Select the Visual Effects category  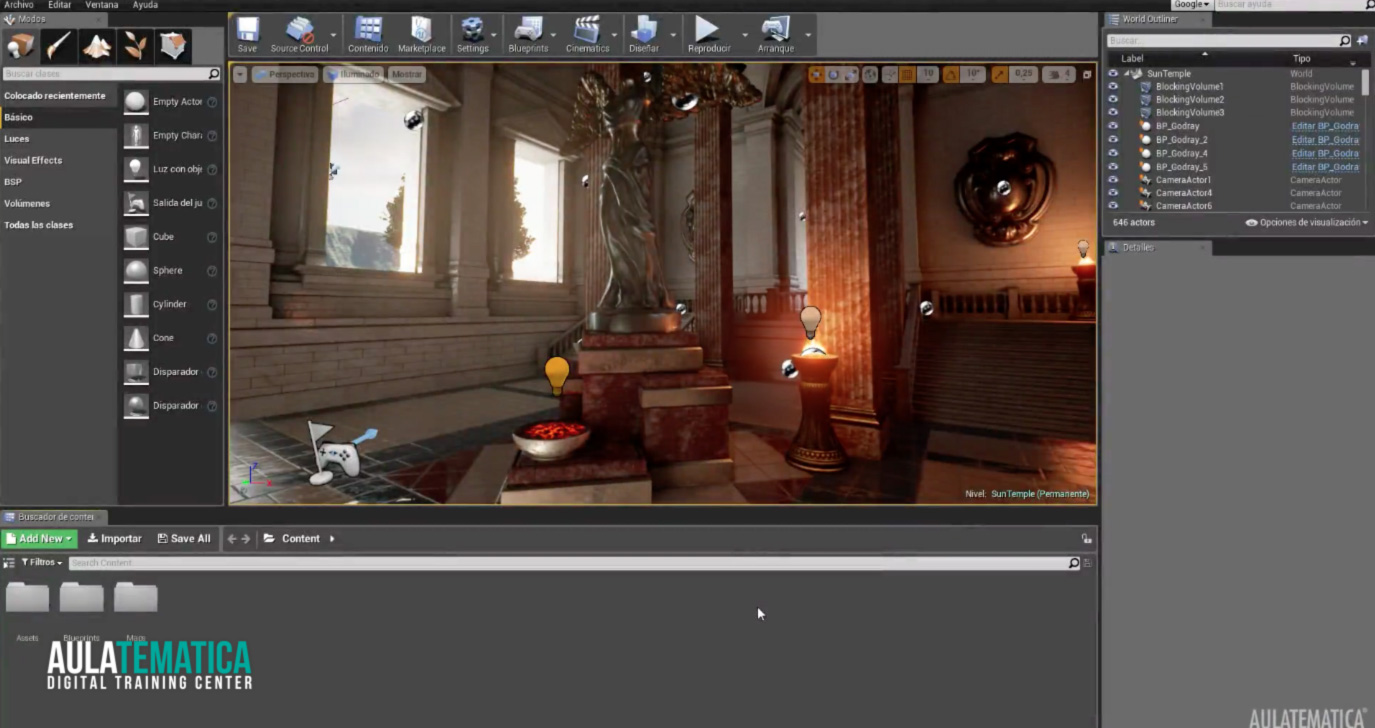click(33, 160)
